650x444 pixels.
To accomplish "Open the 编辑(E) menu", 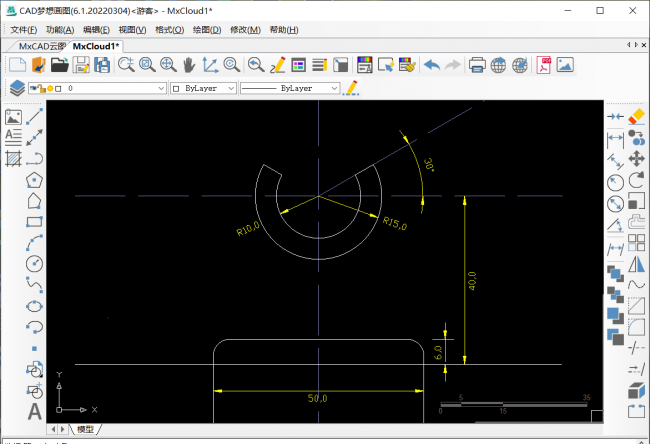I will tap(96, 30).
